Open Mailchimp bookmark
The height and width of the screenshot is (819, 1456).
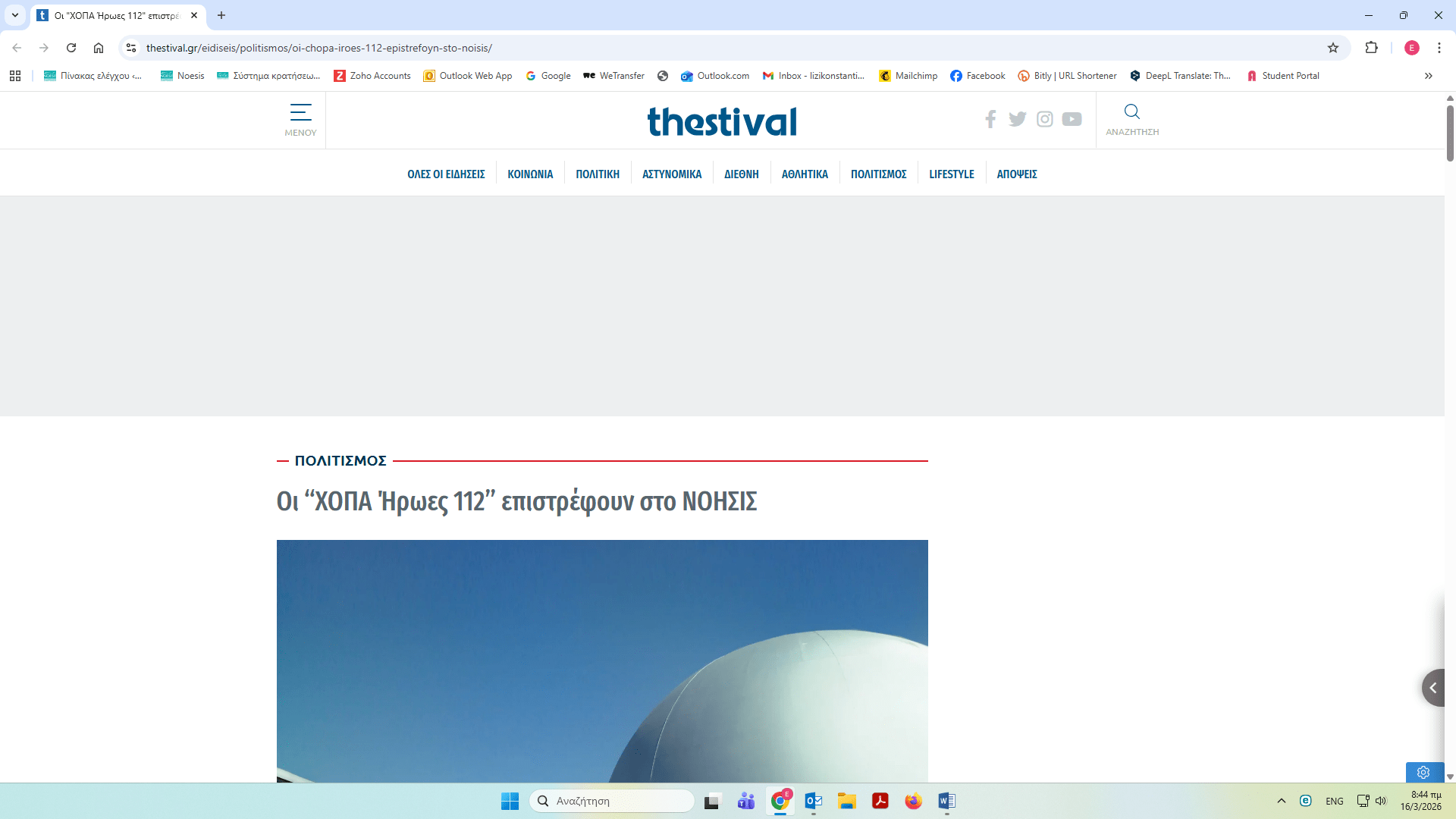(908, 76)
